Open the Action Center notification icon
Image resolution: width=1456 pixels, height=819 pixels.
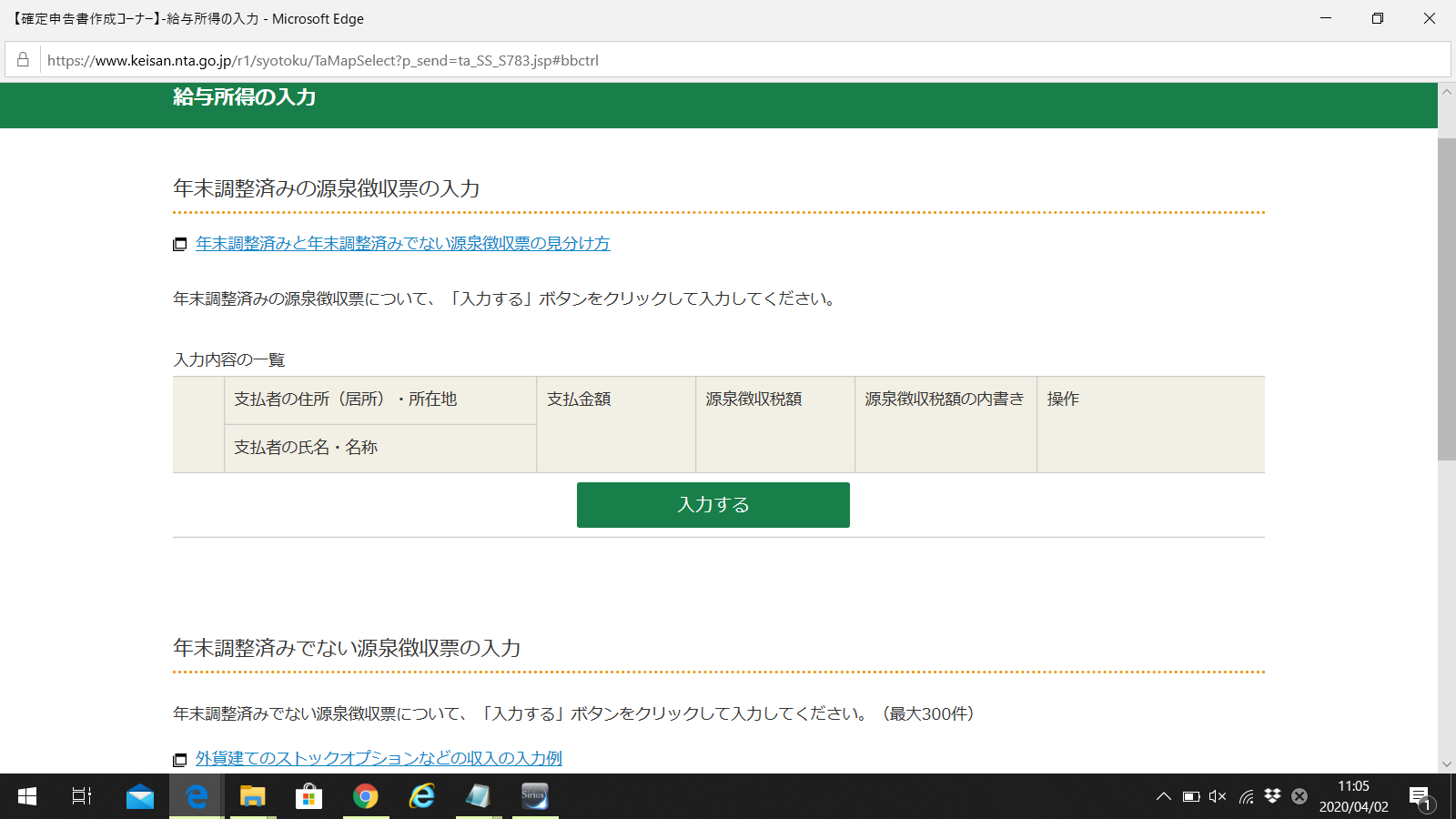[x=1420, y=795]
